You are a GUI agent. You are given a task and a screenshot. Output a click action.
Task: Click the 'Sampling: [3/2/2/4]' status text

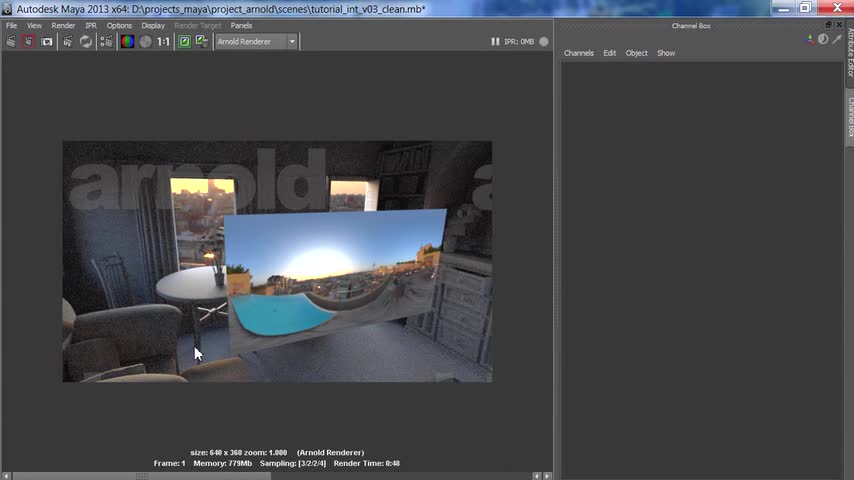pyautogui.click(x=293, y=463)
